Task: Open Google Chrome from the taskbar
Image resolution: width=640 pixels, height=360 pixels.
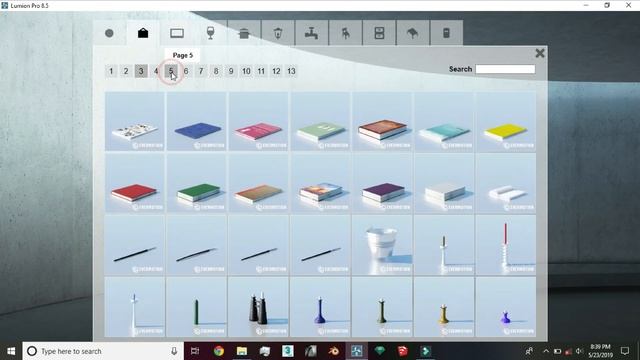Action: tap(219, 351)
